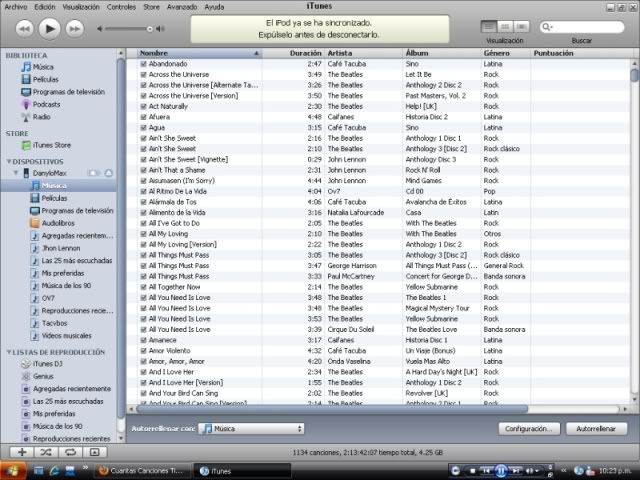Collapse the DanyloMax device tree

click(16, 173)
